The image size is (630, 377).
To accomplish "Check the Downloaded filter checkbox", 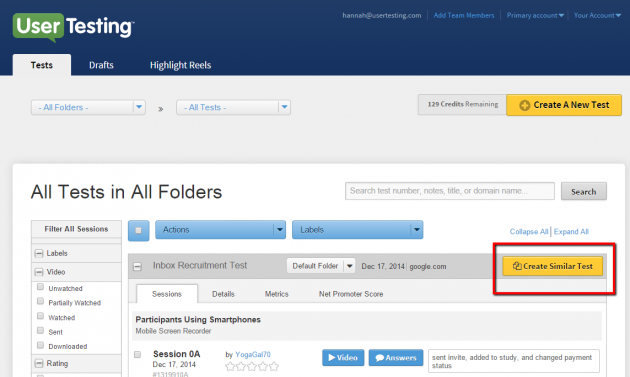I will [x=40, y=345].
